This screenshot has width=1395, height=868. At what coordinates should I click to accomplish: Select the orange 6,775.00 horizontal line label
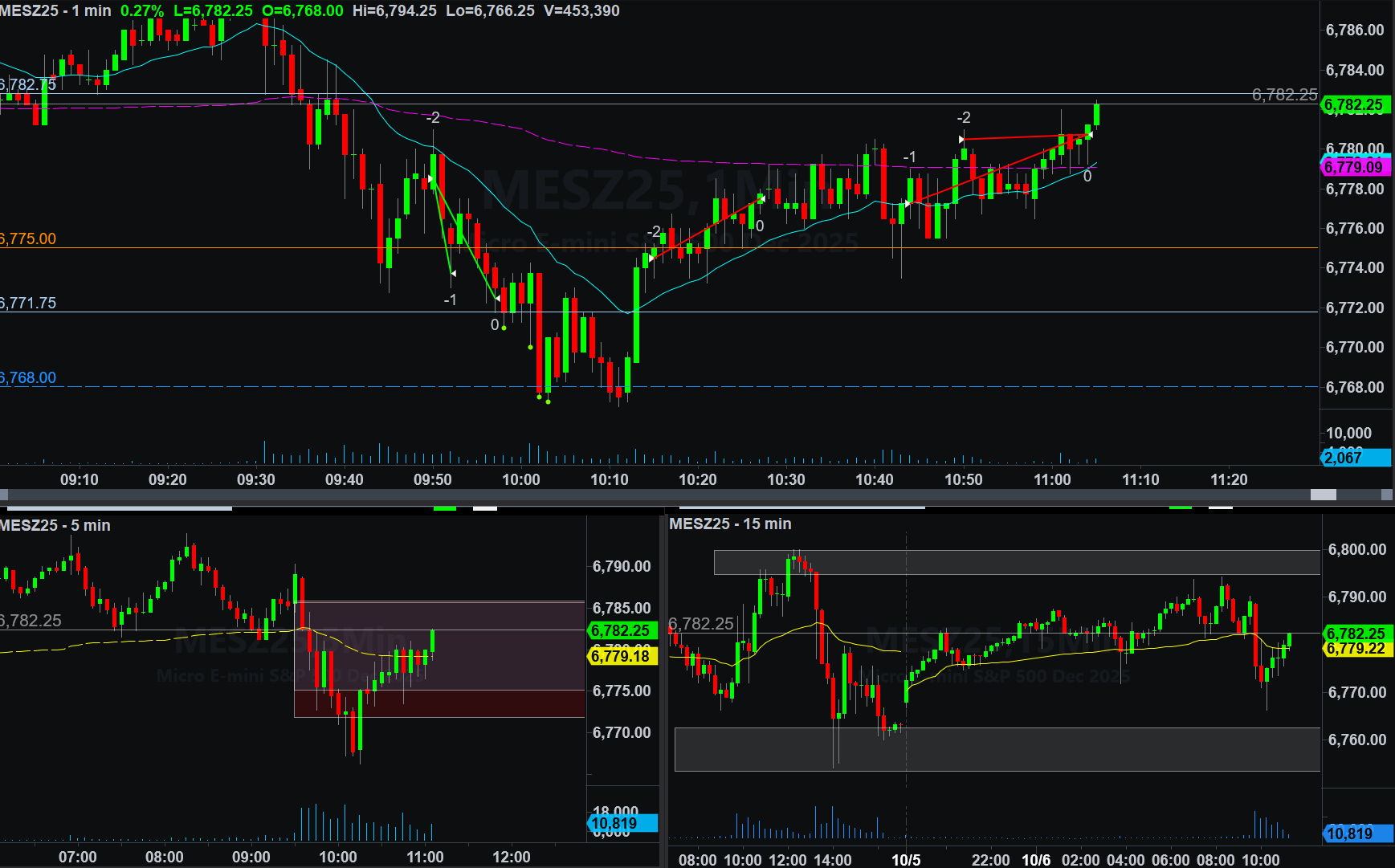[x=29, y=238]
